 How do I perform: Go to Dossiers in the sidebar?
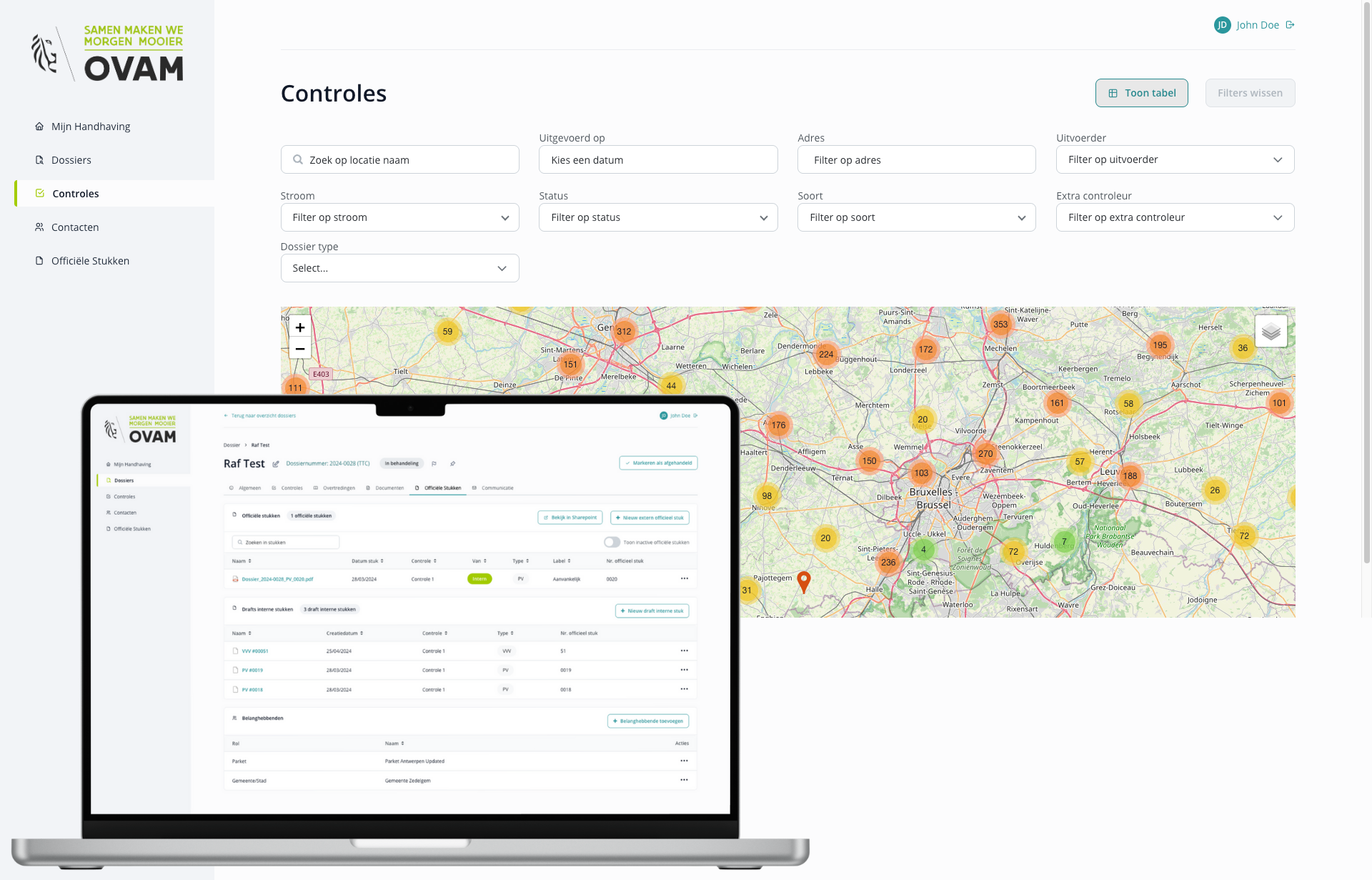[71, 160]
